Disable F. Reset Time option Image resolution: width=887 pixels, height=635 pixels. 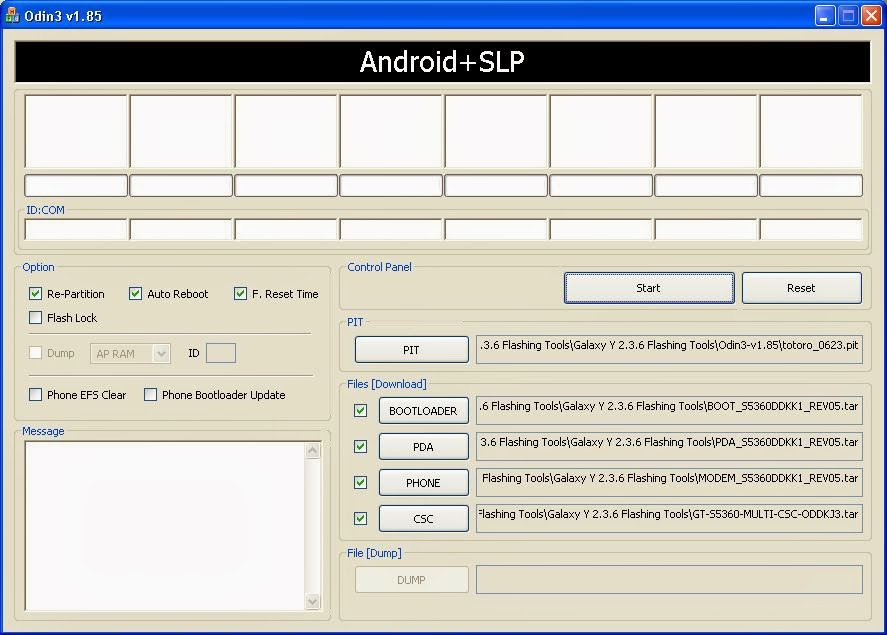point(240,293)
